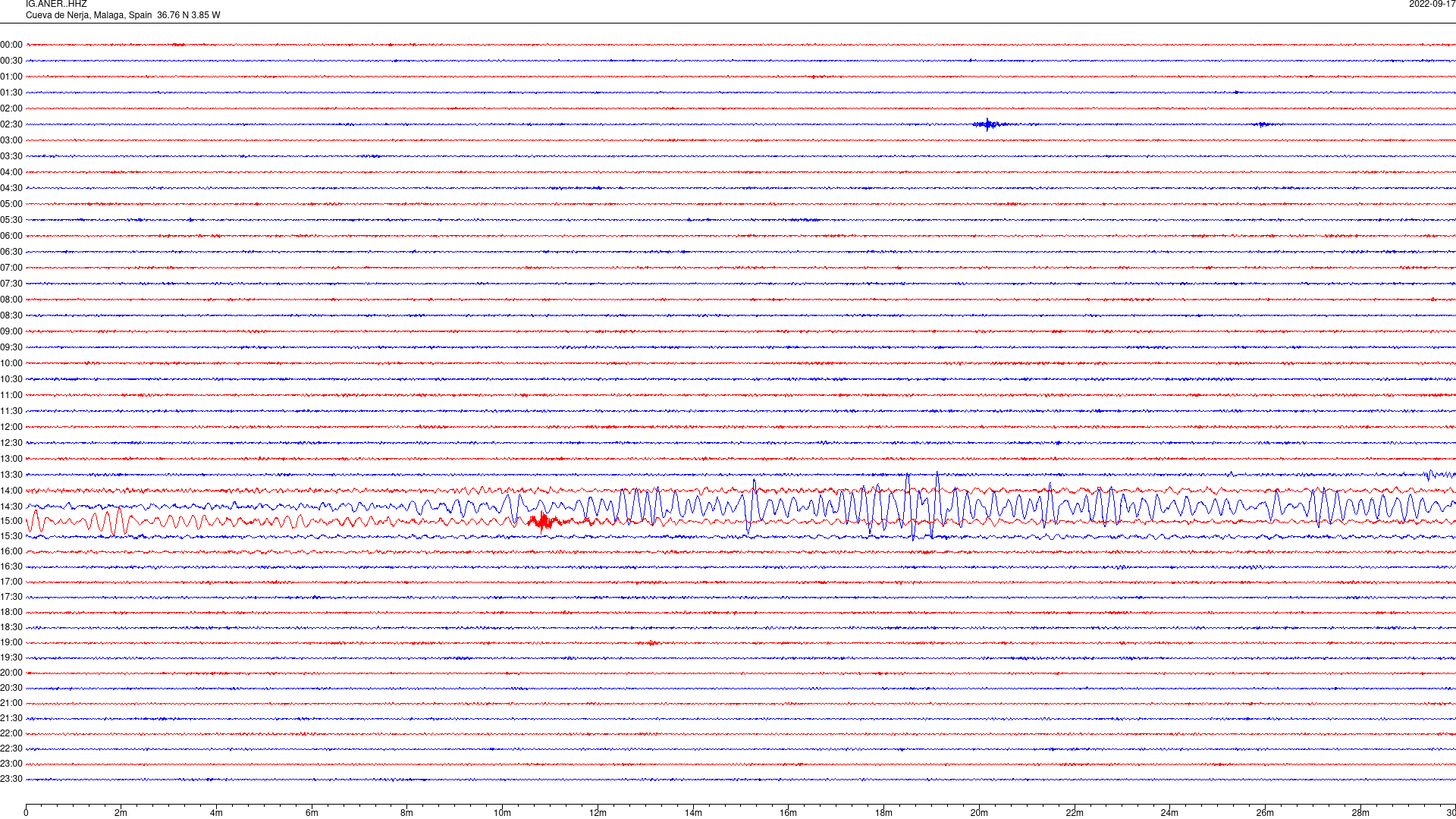Click the 6m tick on time axis
This screenshot has height=819, width=1456.
(x=312, y=813)
